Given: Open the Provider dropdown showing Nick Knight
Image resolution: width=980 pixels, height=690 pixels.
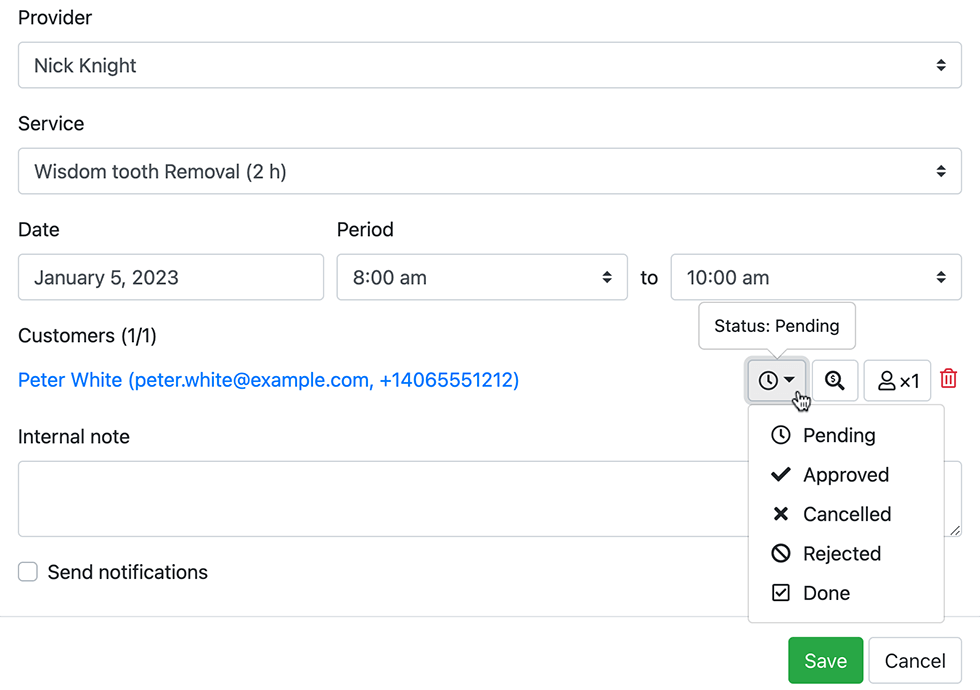Looking at the screenshot, I should tap(490, 65).
